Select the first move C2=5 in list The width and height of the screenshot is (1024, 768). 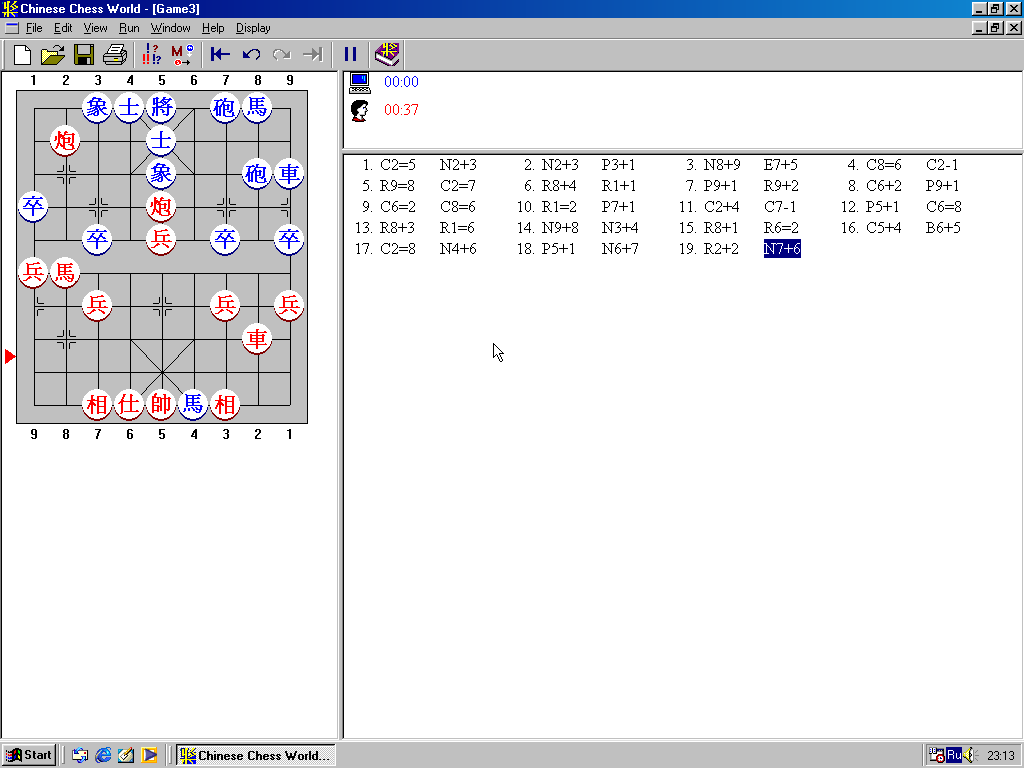(397, 165)
